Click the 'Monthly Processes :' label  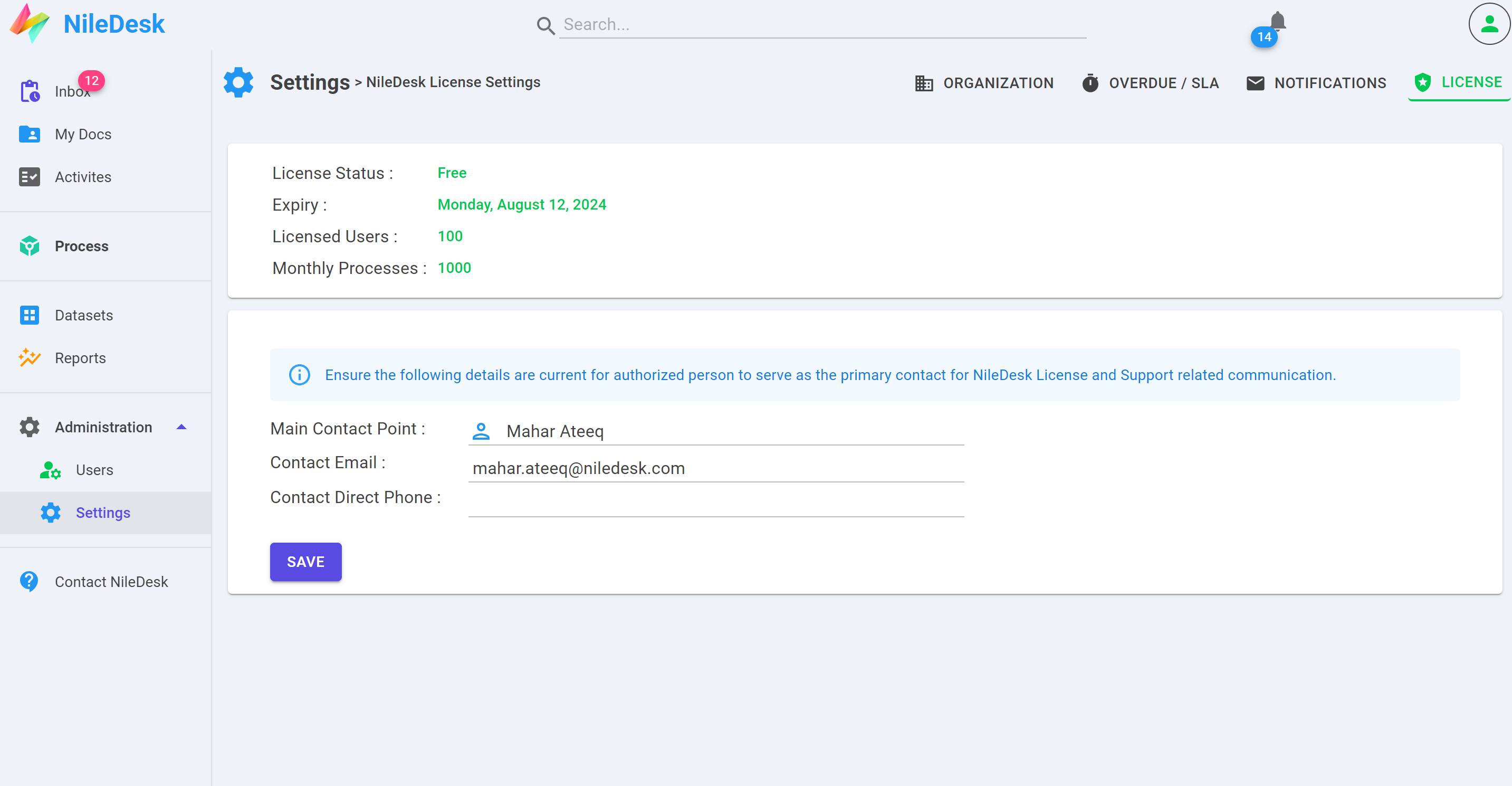(349, 268)
